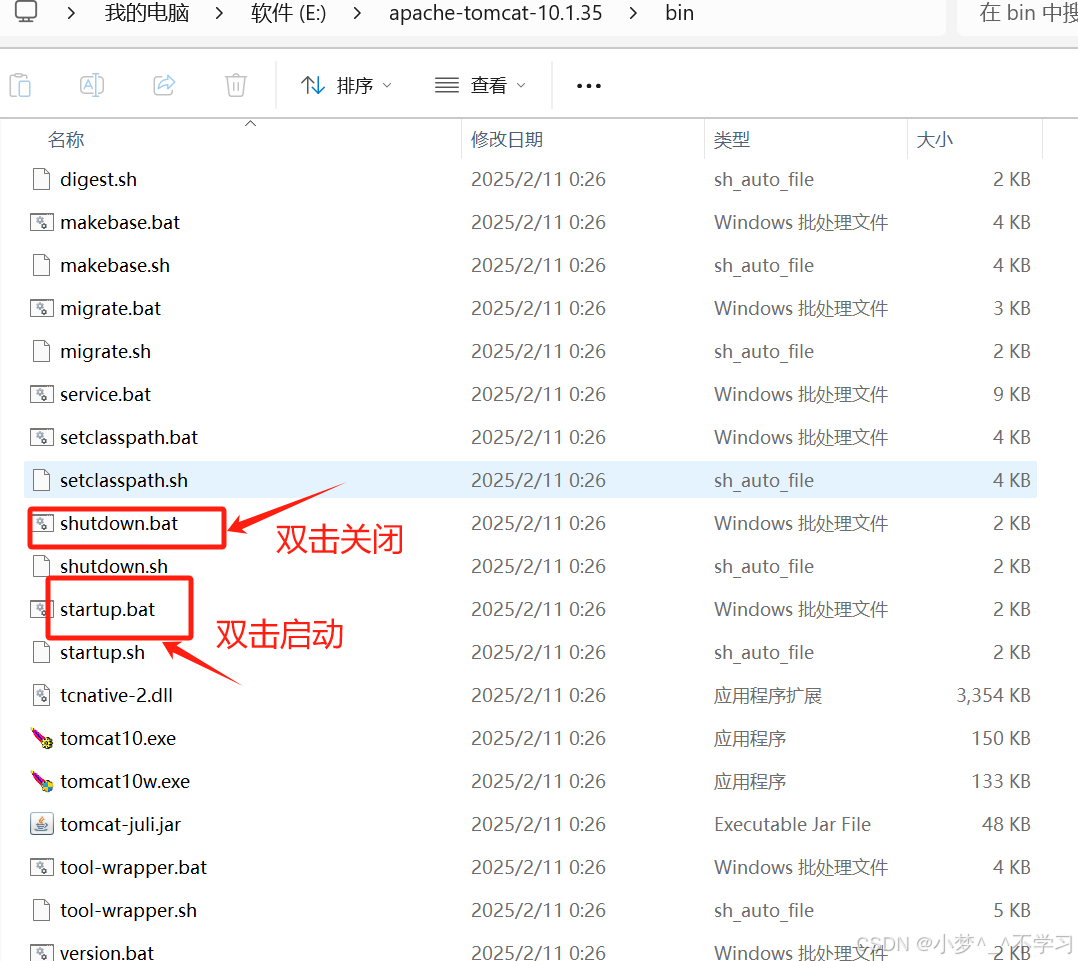Click the startup.sh file icon
This screenshot has height=961, width=1078.
42,652
